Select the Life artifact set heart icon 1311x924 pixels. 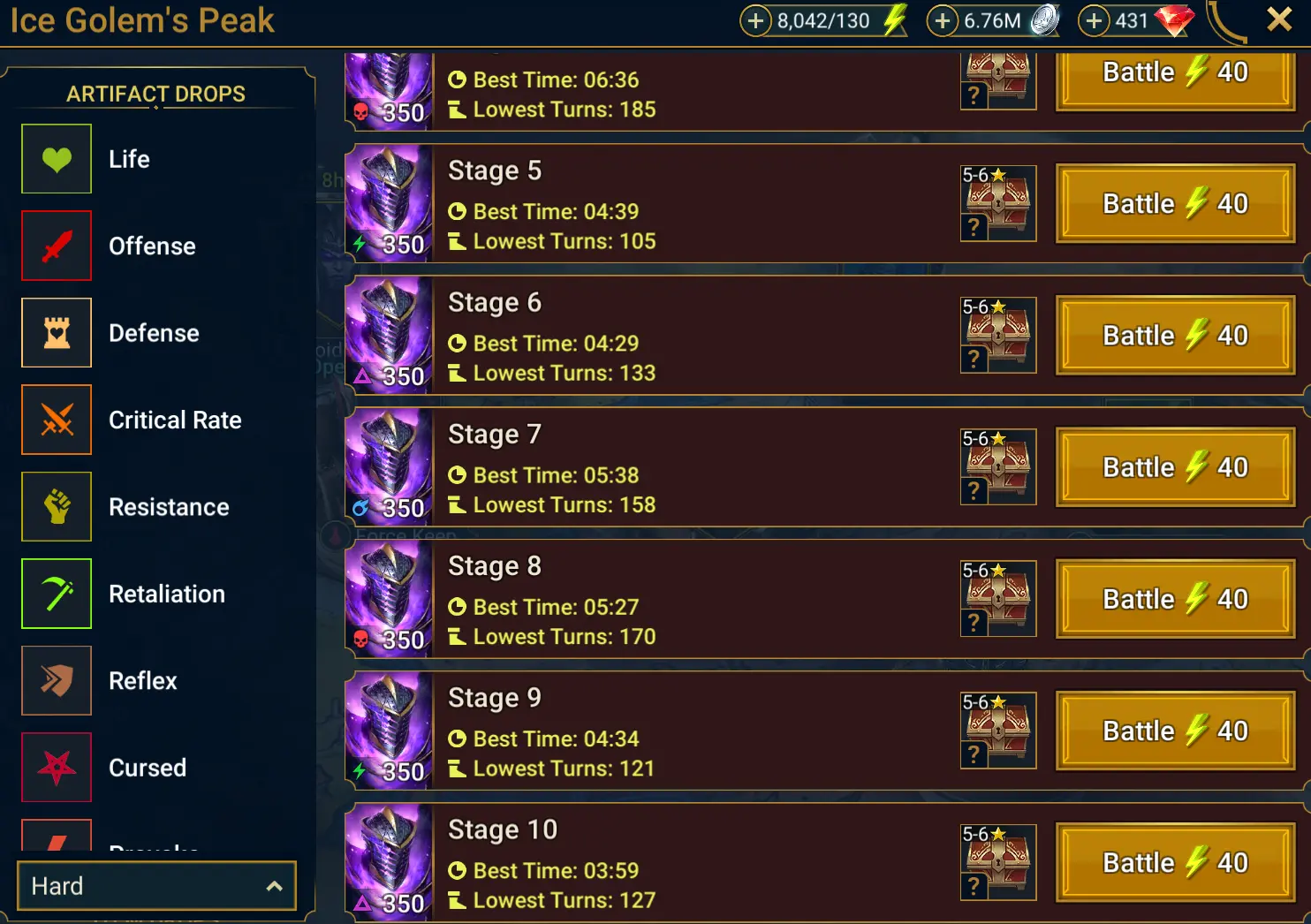(57, 159)
